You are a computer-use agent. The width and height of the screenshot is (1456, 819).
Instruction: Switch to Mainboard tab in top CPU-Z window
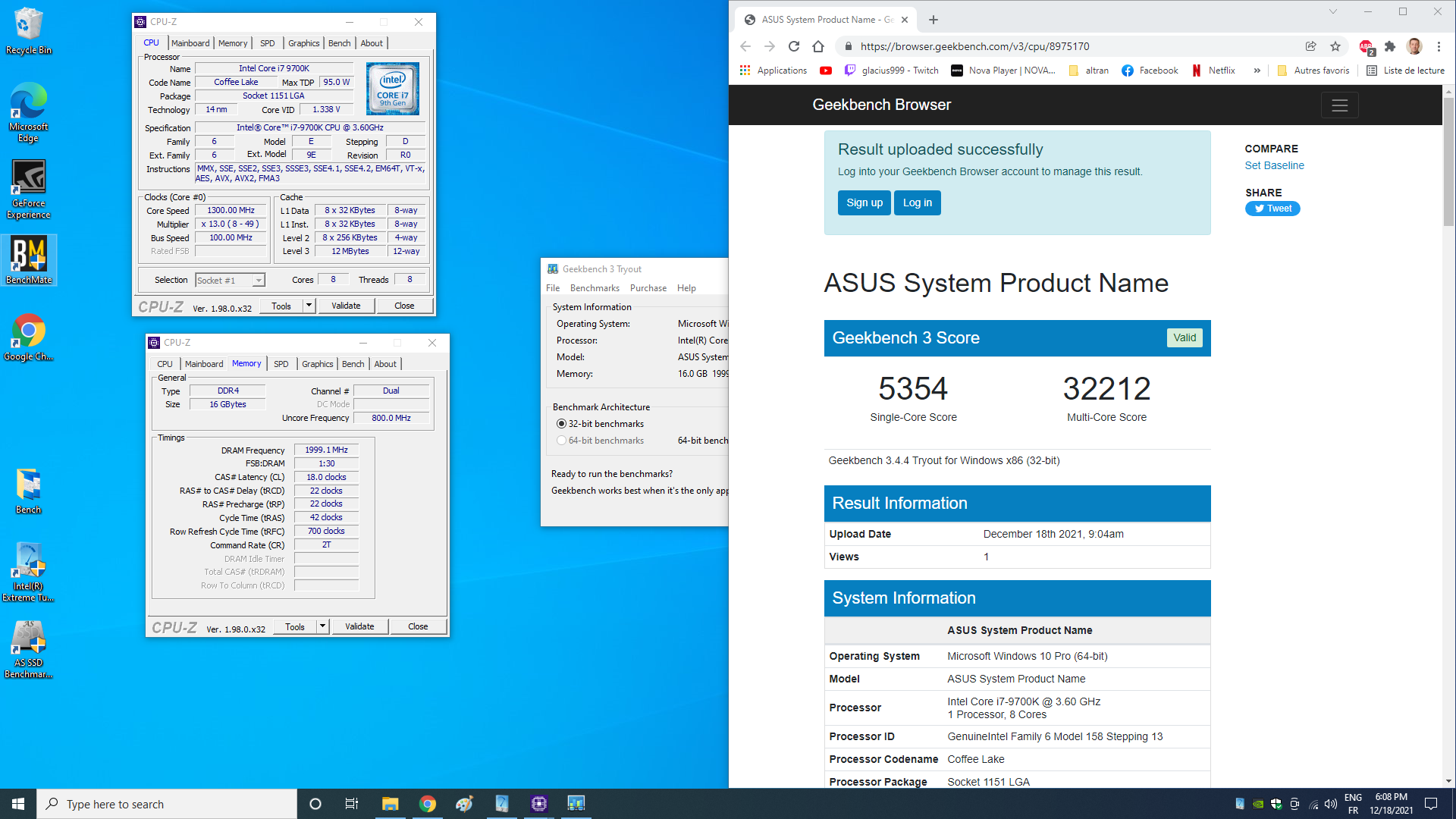tap(190, 43)
